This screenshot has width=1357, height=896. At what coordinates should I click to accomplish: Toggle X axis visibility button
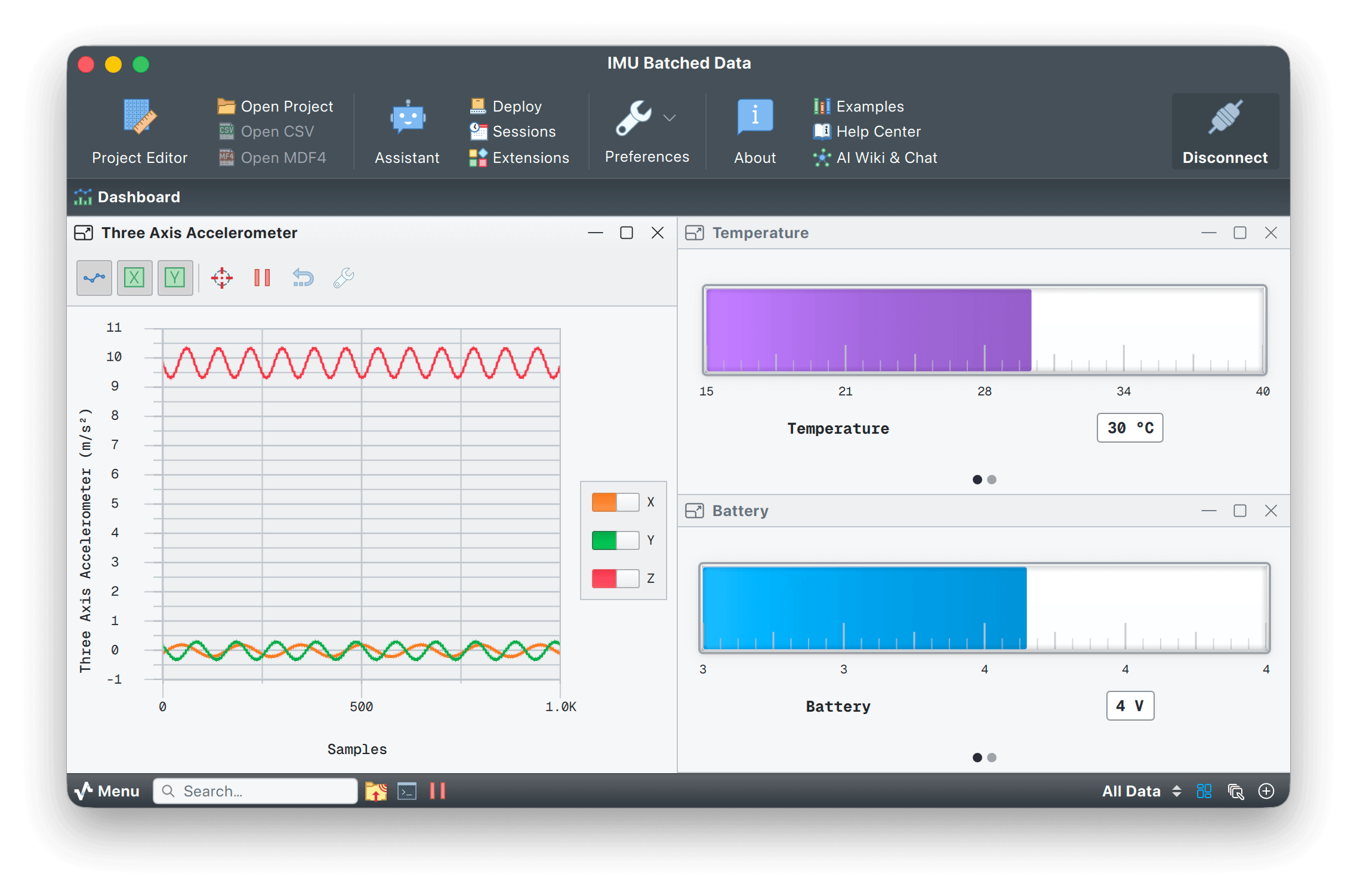(x=134, y=277)
